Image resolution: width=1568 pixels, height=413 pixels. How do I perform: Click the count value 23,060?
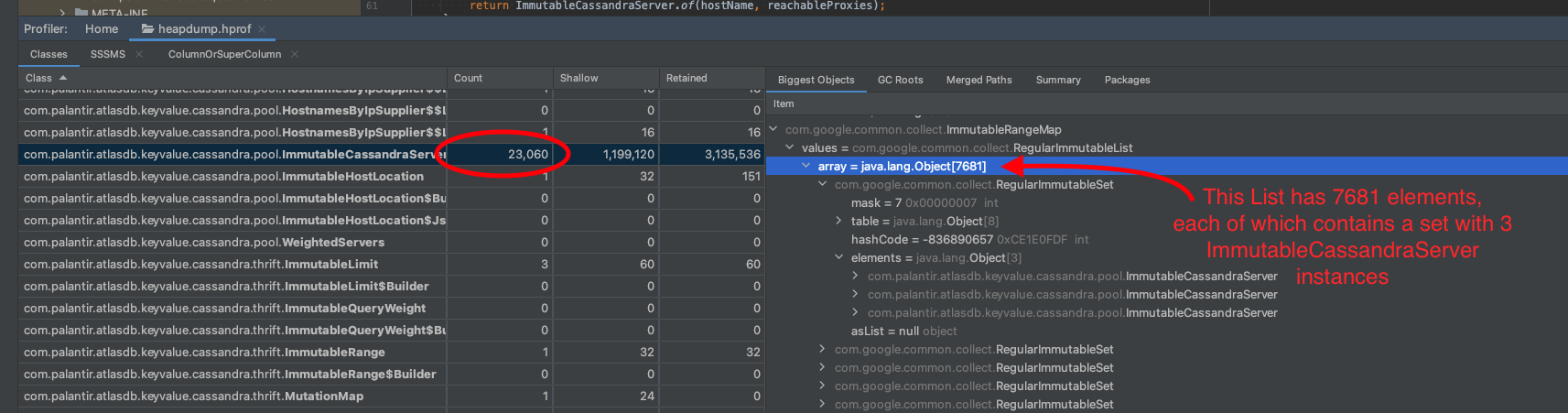tap(528, 154)
